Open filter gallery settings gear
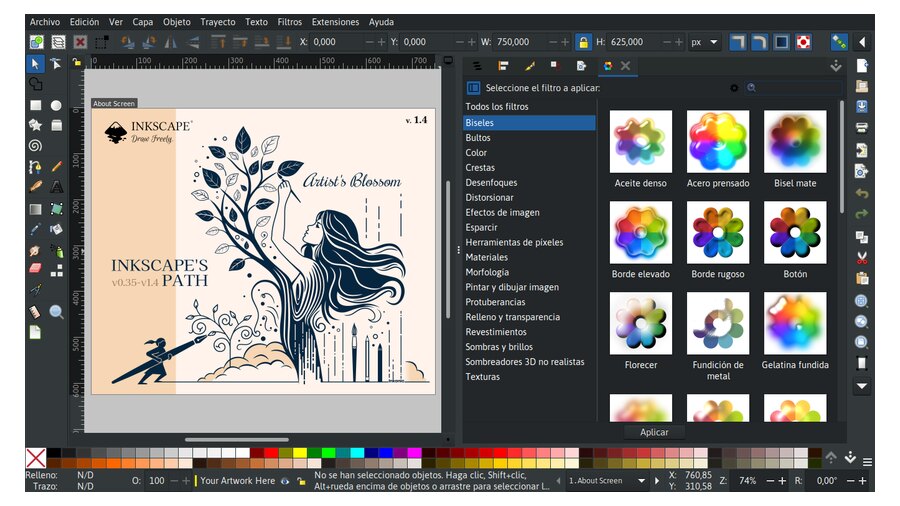This screenshot has width=900, height=506. pos(734,88)
